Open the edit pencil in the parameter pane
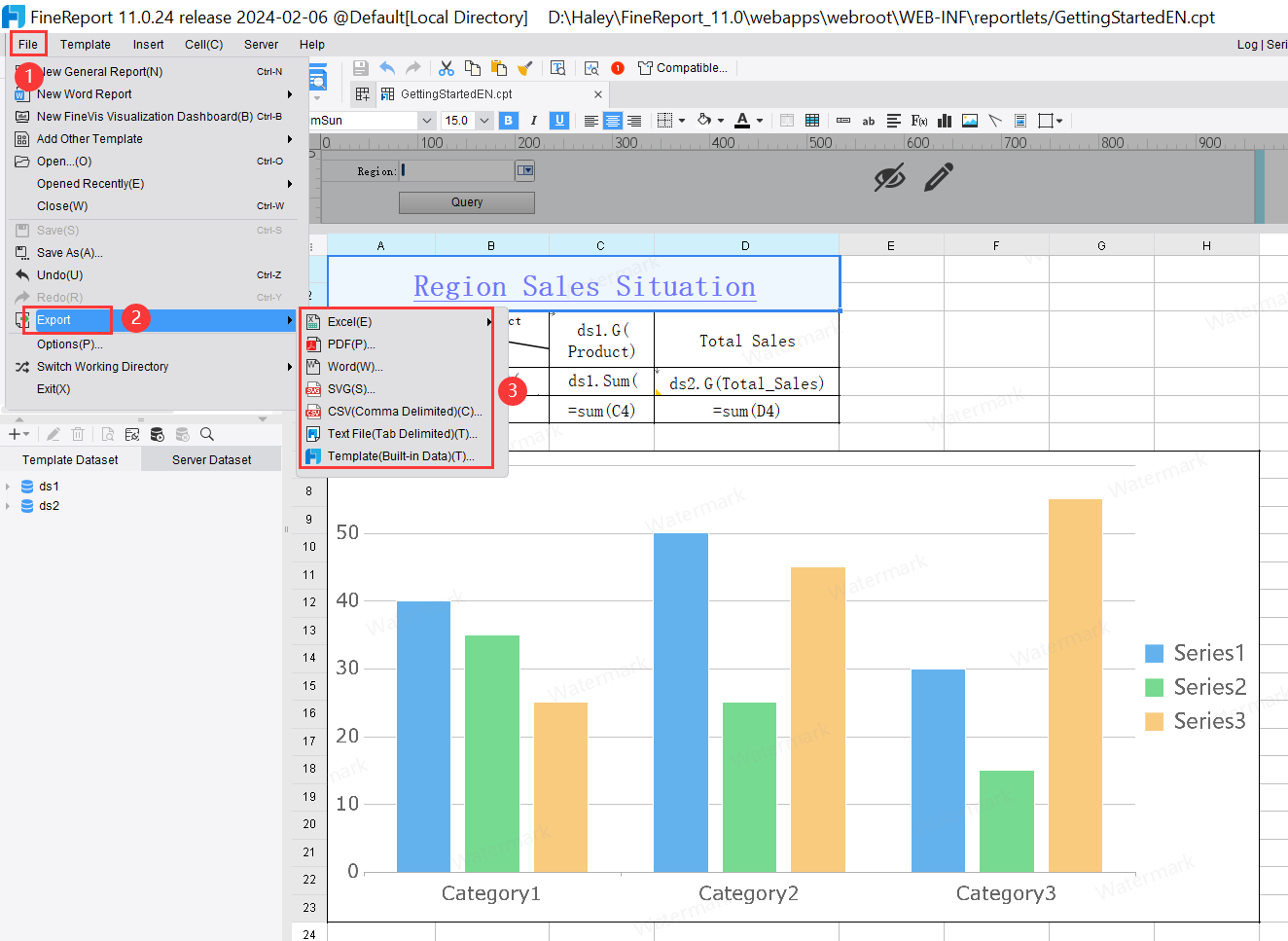Image resolution: width=1288 pixels, height=941 pixels. pyautogui.click(x=938, y=177)
